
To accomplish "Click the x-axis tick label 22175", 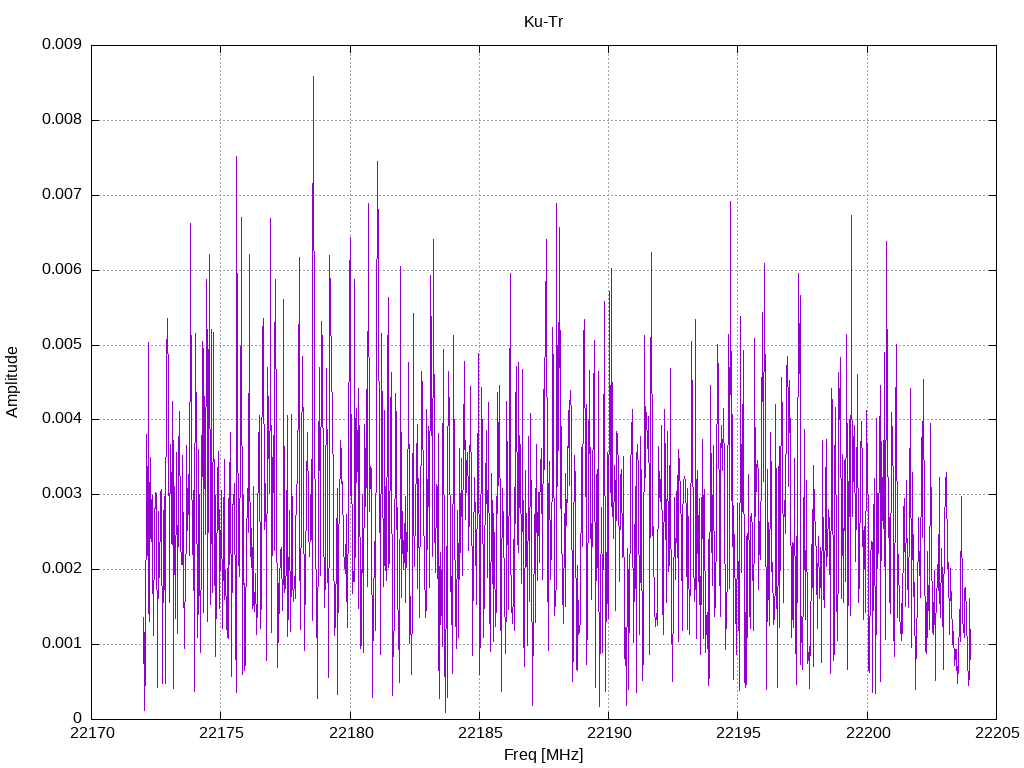I will [x=221, y=733].
